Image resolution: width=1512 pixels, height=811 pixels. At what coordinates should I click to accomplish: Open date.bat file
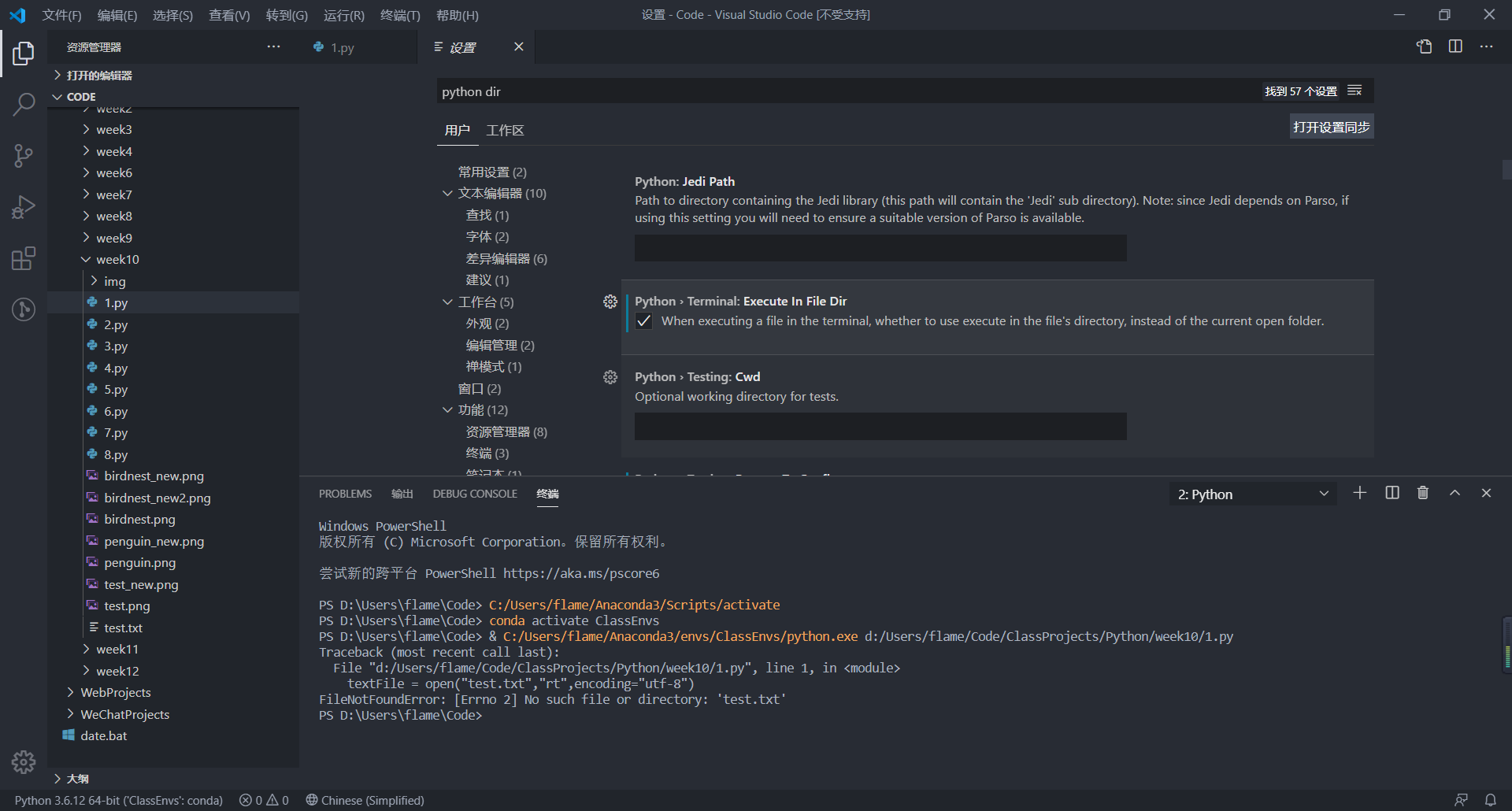tap(103, 736)
